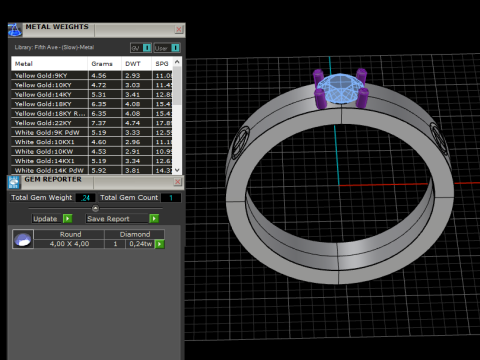The width and height of the screenshot is (480, 360).
Task: Click the 4,00 X 4,00 size cell
Action: (x=69, y=244)
